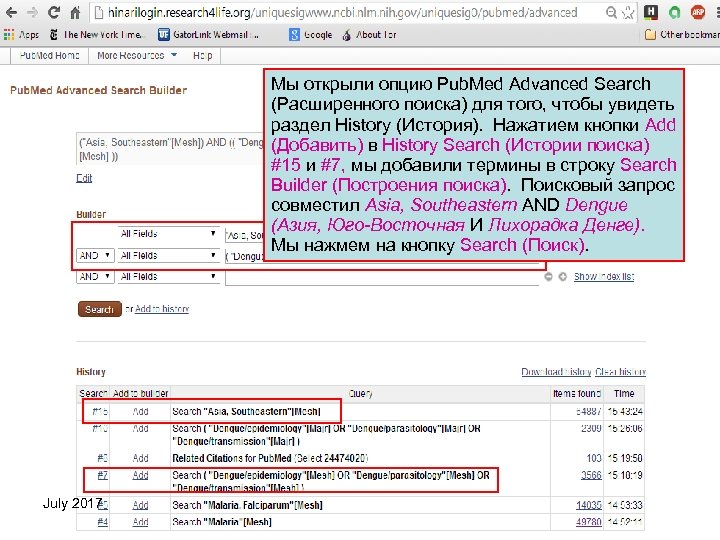Add a builder row with the plus icon
The height and width of the screenshot is (540, 720).
(x=562, y=276)
